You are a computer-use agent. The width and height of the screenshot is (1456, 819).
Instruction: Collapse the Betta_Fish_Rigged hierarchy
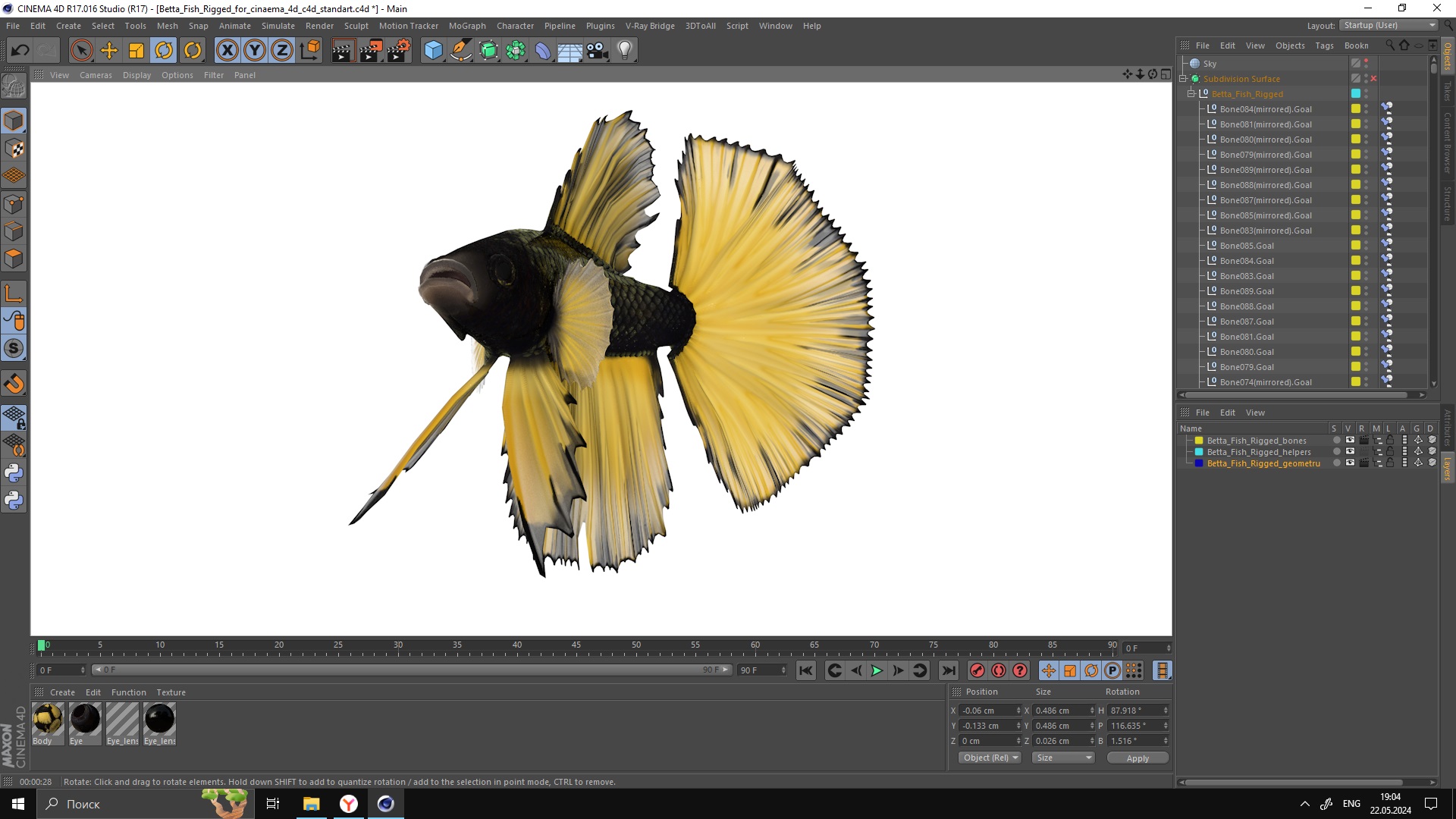pyautogui.click(x=1191, y=93)
